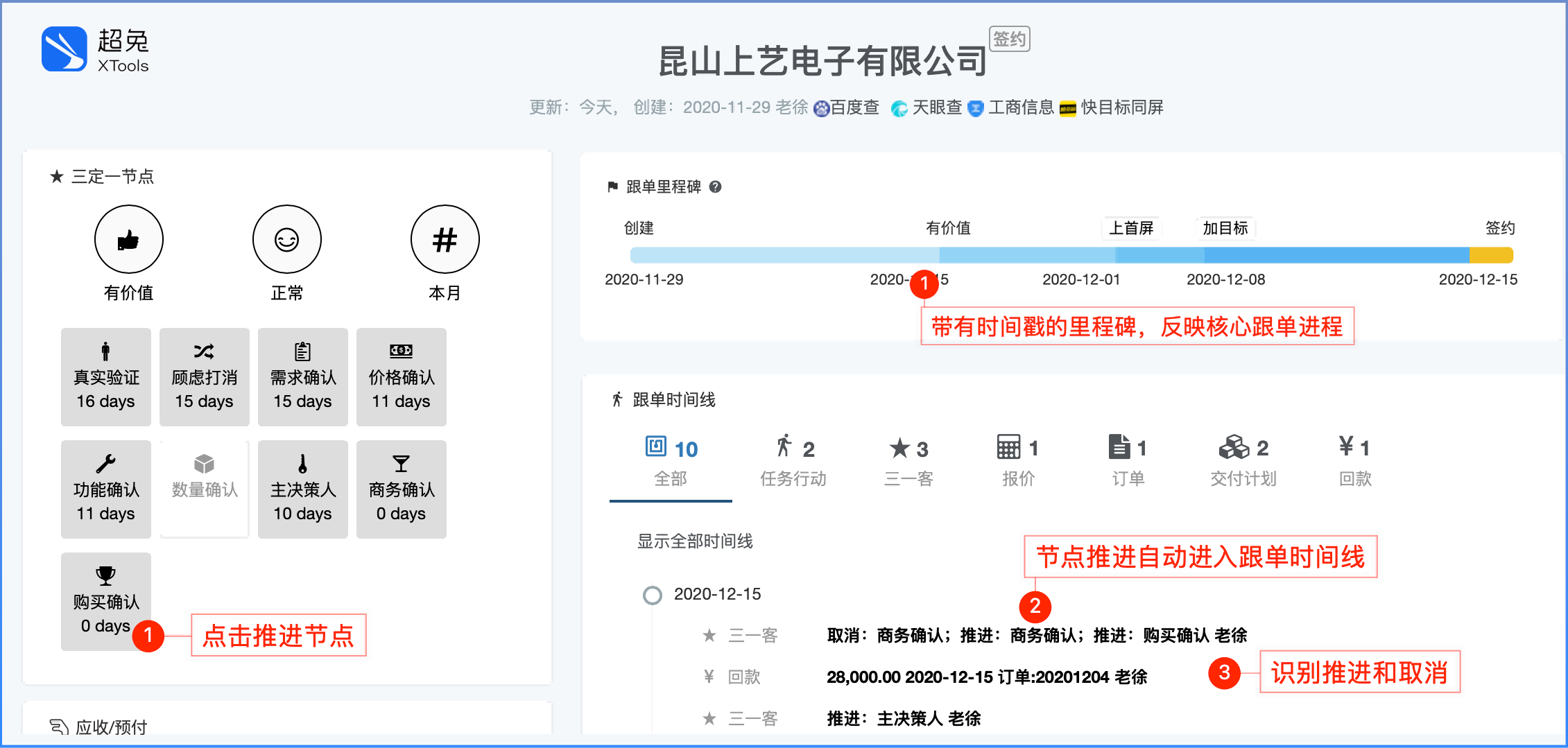
Task: Click the dark blue 加目标 segment of milestone bar
Action: (1336, 255)
